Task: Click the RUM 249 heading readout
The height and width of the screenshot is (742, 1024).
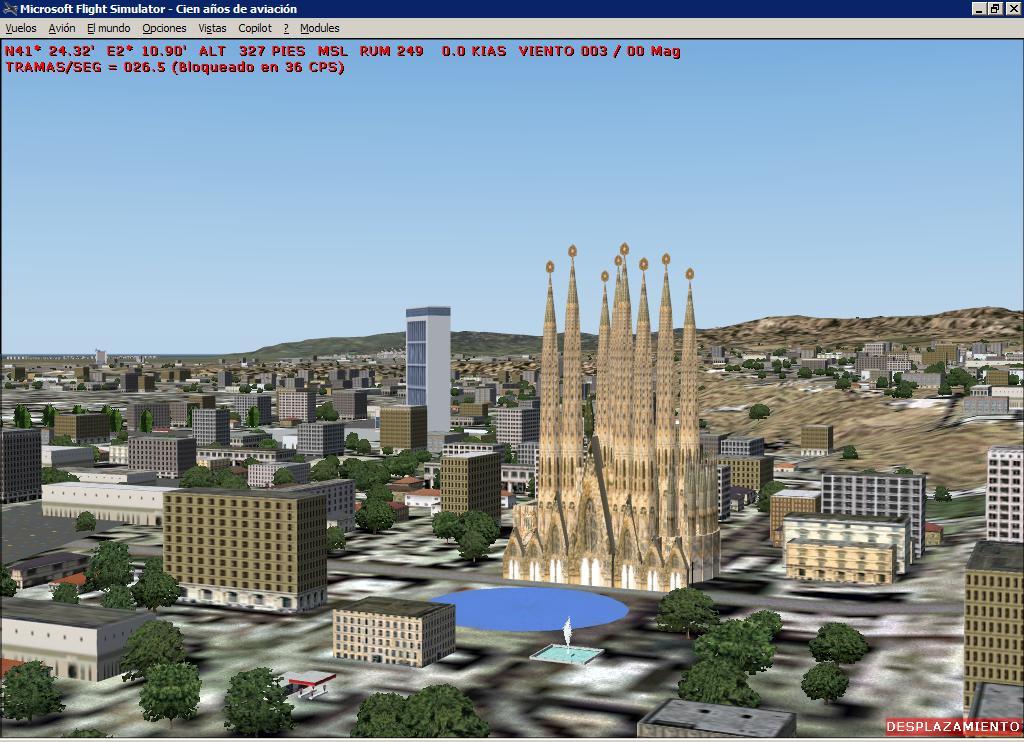Action: tap(391, 51)
